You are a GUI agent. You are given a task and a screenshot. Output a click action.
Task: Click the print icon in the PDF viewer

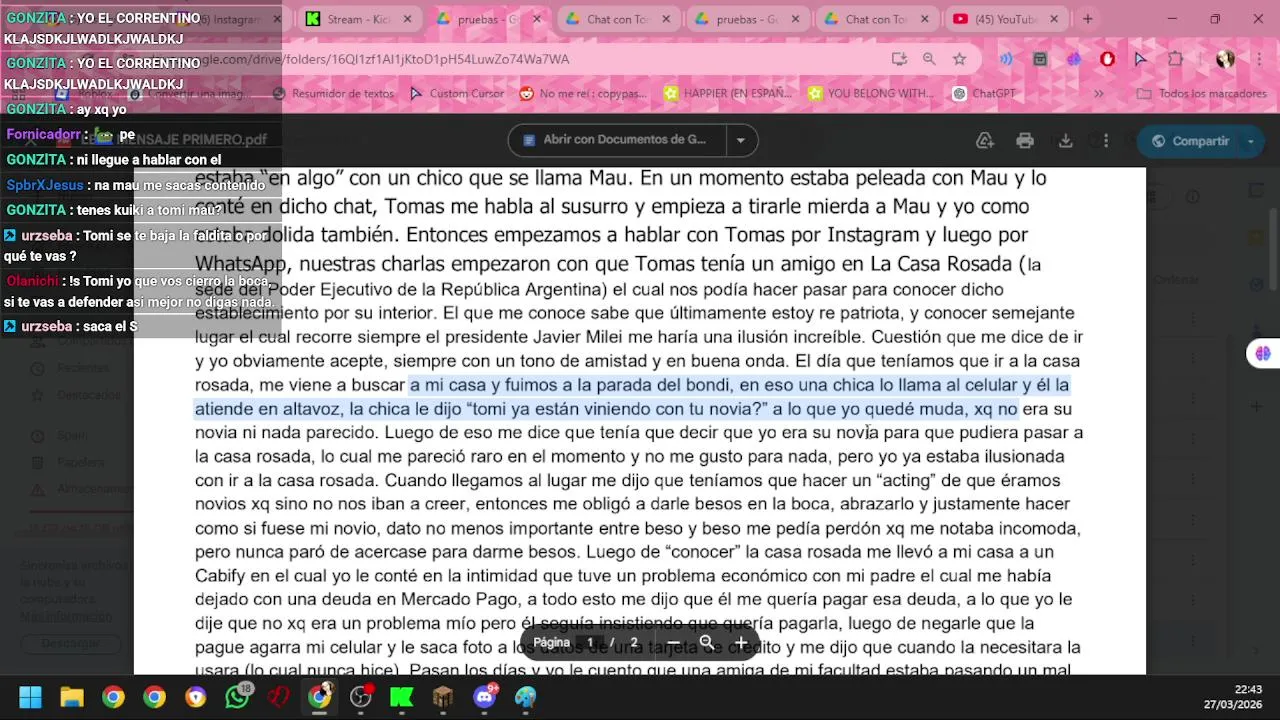[1024, 141]
